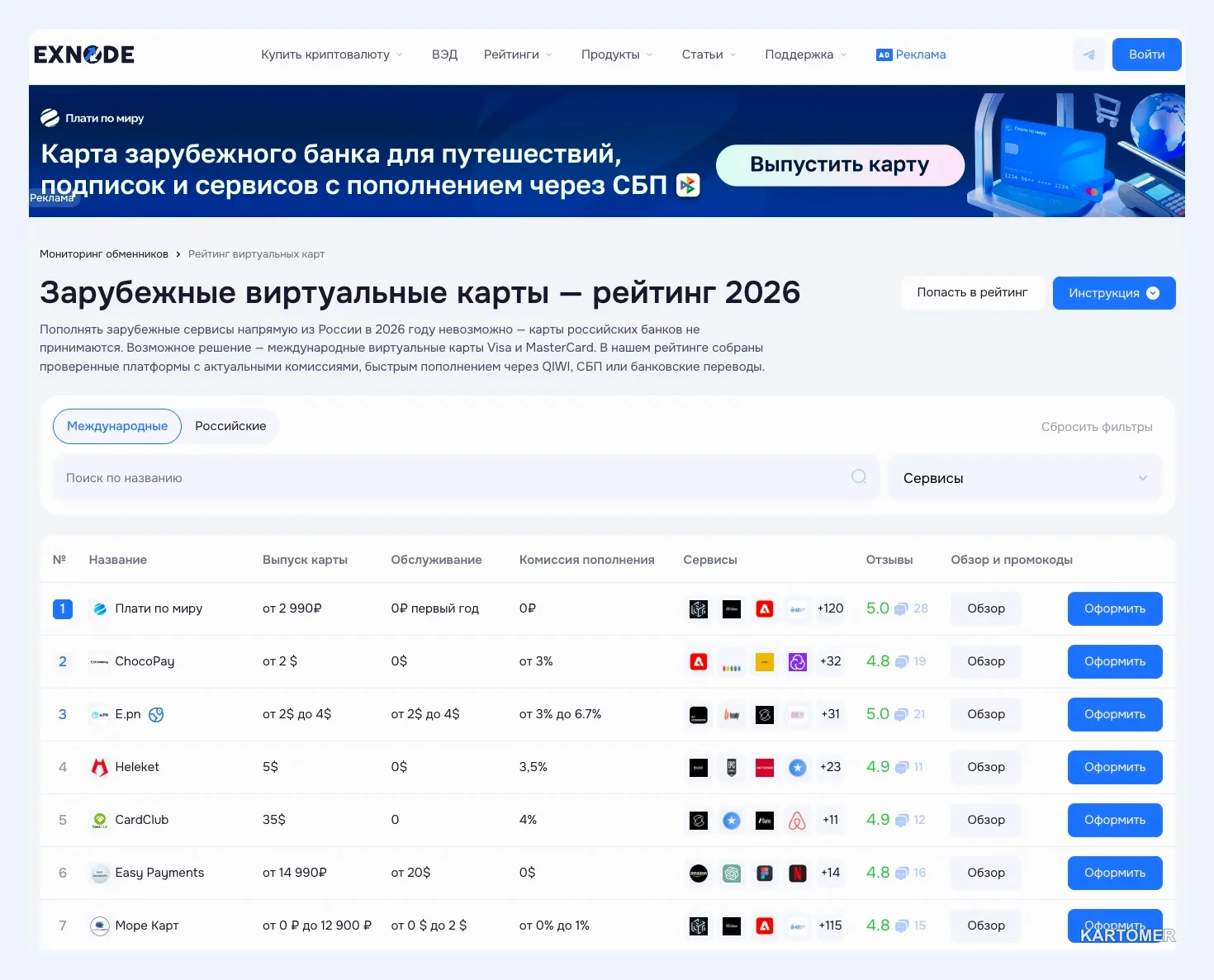The width and height of the screenshot is (1214, 980).
Task: Click CardClub logo icon
Action: 100,820
